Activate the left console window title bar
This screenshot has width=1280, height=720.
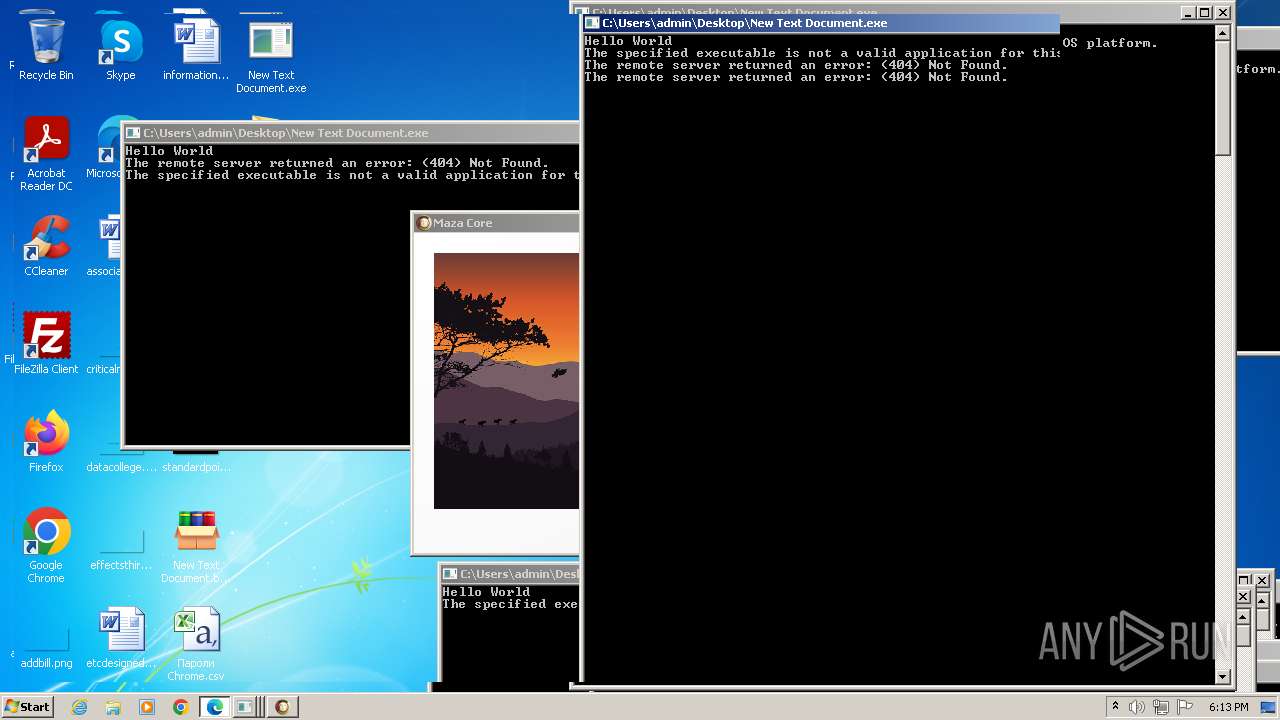tap(350, 133)
